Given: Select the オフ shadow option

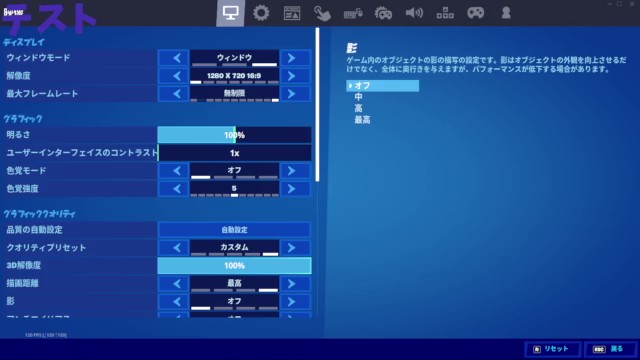Looking at the screenshot, I should [x=382, y=86].
